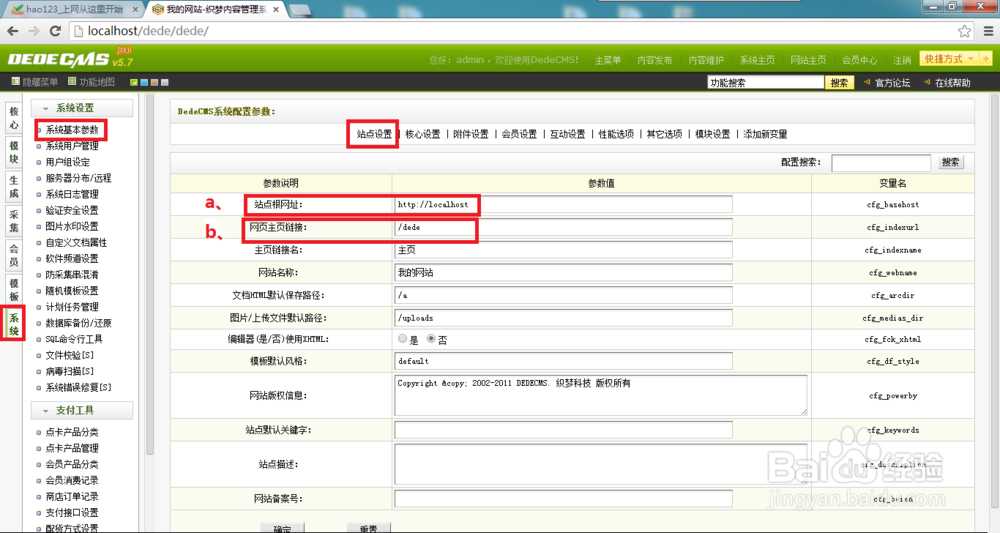This screenshot has height=533, width=1000.
Task: Switch to the 性能选项 config tab
Action: pyautogui.click(x=616, y=134)
